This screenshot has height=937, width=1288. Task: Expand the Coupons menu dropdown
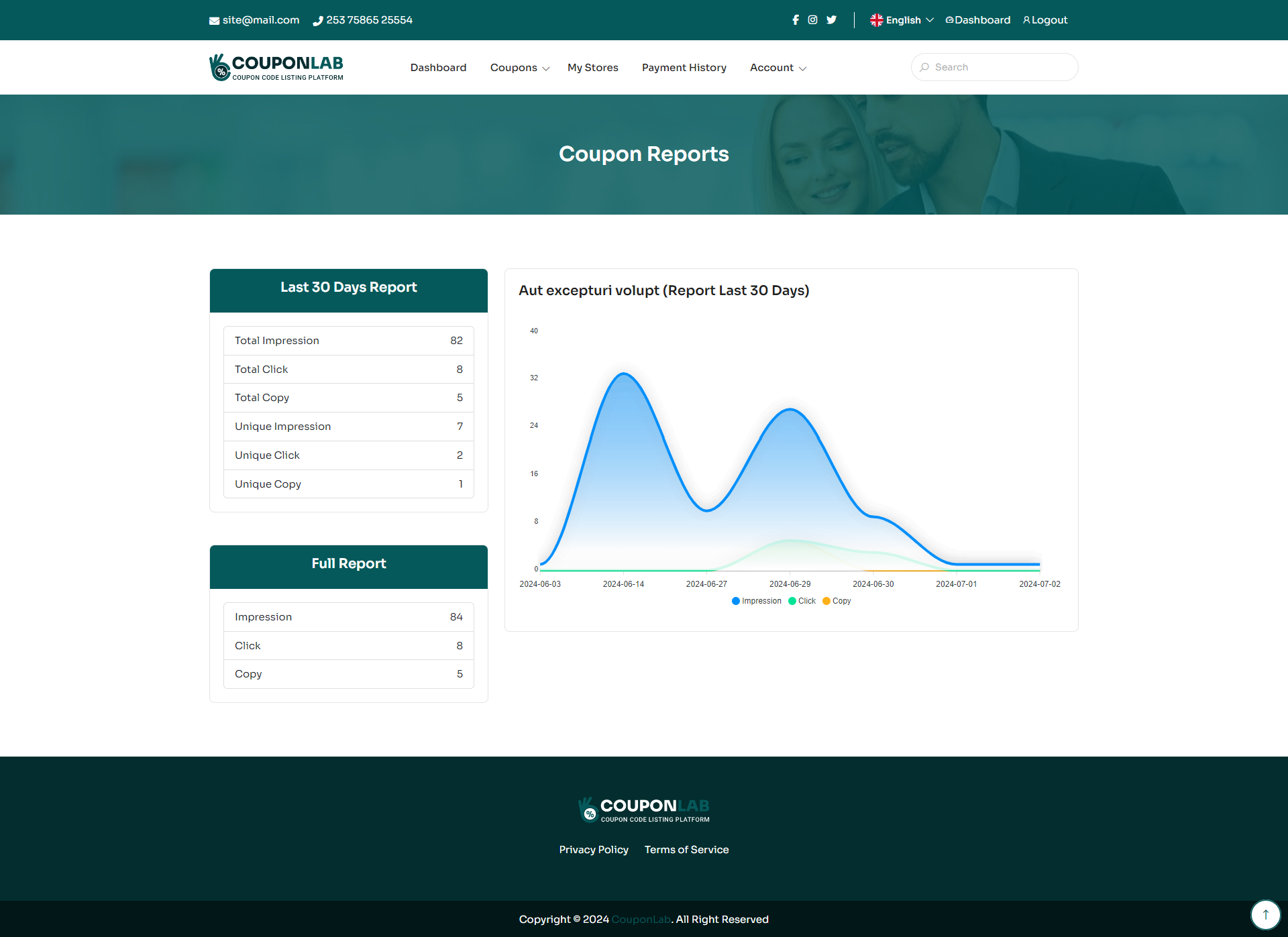coord(520,68)
